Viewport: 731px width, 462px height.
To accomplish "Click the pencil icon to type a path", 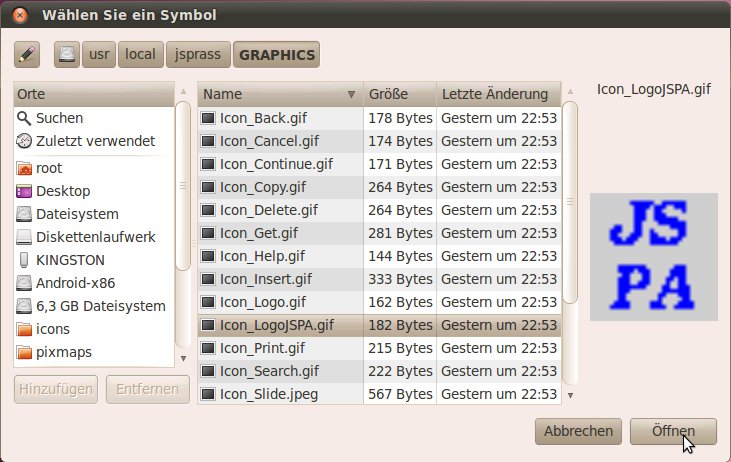I will (x=27, y=55).
